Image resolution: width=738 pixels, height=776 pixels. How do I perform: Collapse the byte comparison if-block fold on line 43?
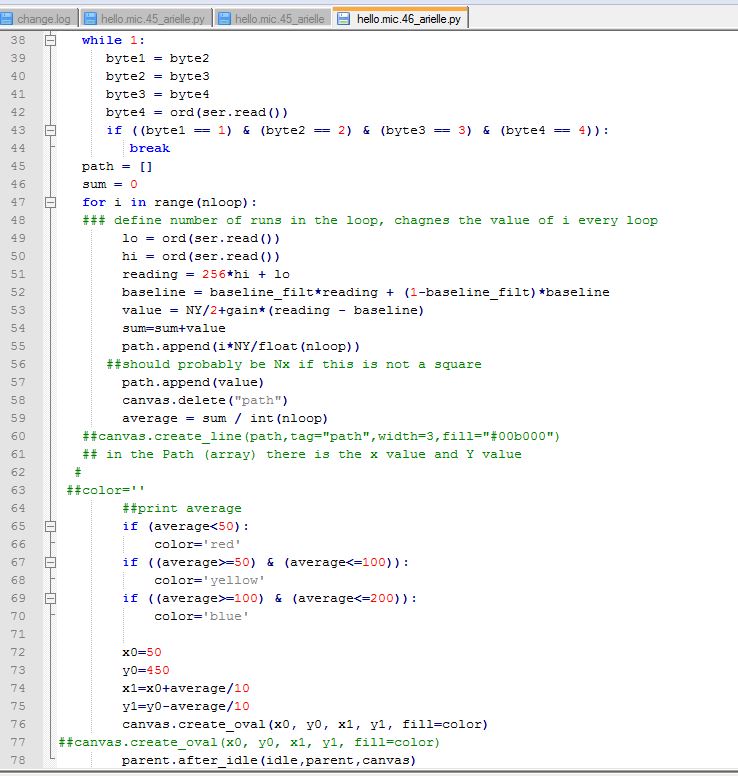(50, 130)
